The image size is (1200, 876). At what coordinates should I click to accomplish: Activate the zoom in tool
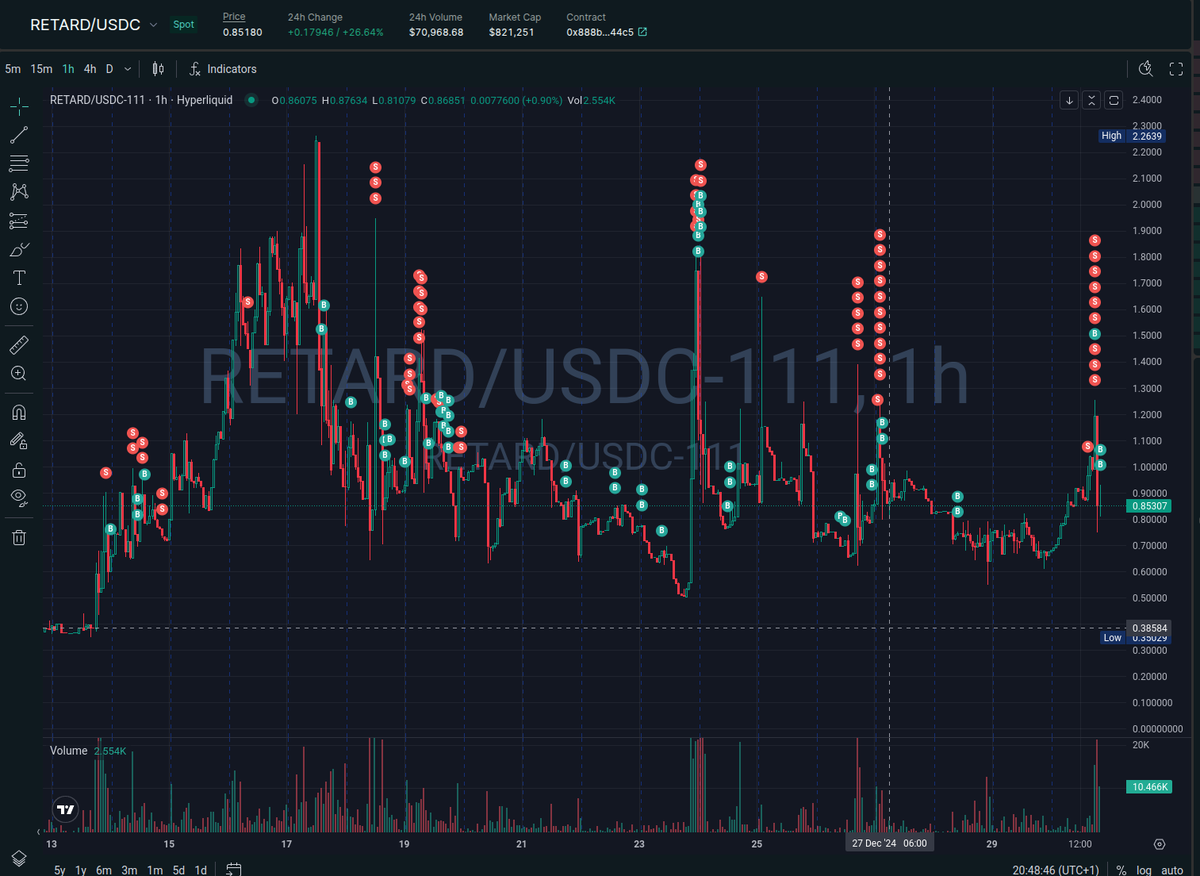point(18,373)
